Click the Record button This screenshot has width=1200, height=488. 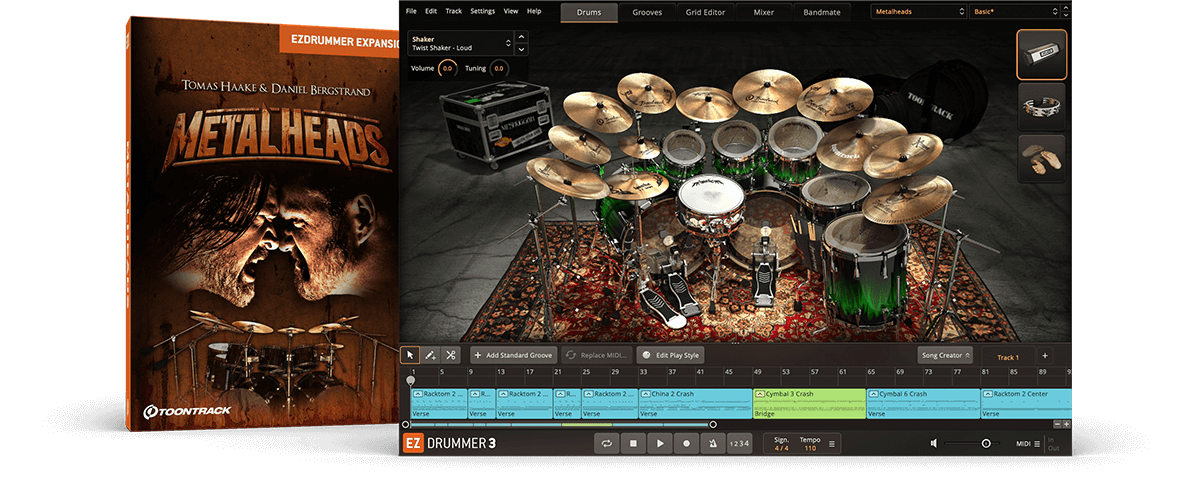coord(686,443)
